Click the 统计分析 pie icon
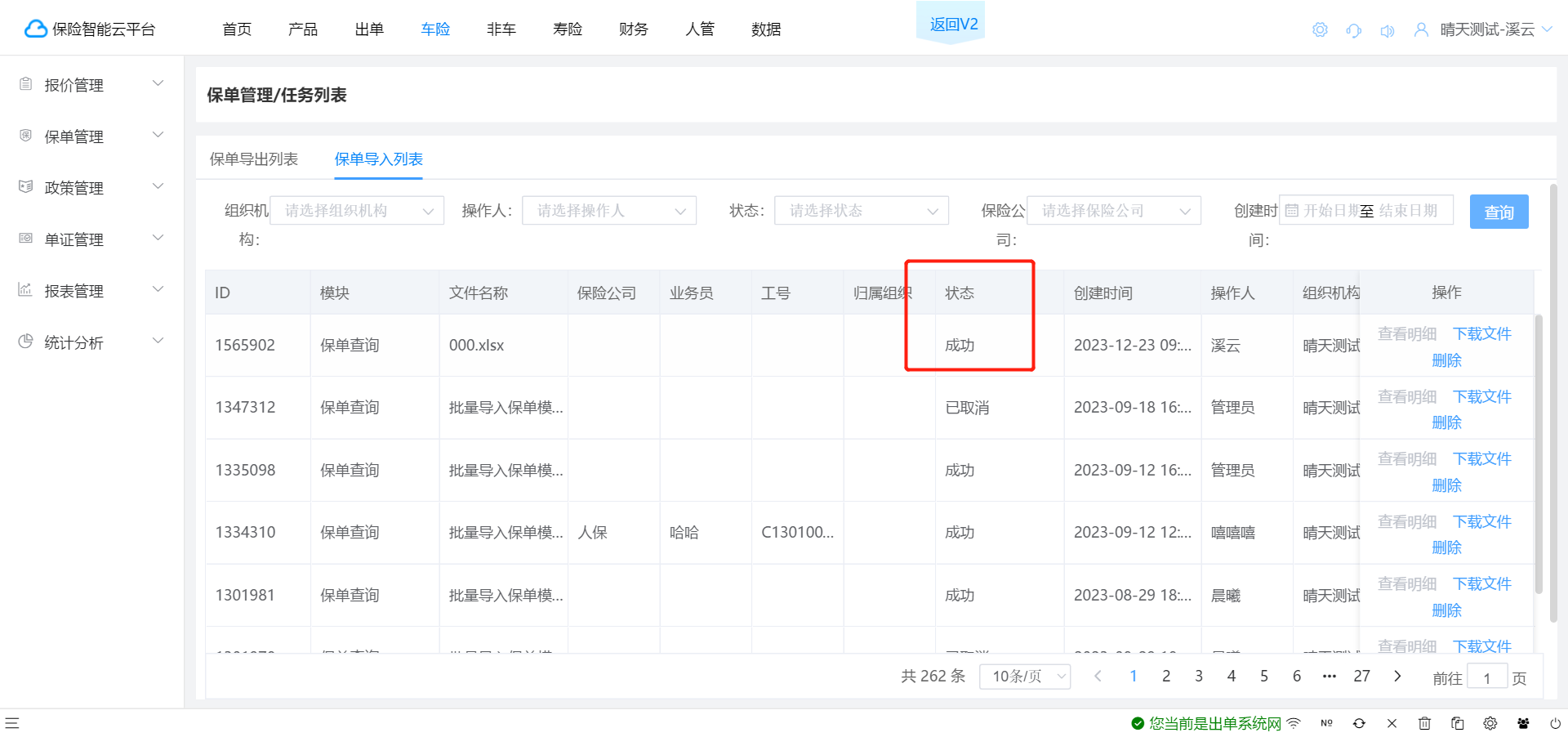Image resolution: width=1568 pixels, height=737 pixels. click(25, 342)
